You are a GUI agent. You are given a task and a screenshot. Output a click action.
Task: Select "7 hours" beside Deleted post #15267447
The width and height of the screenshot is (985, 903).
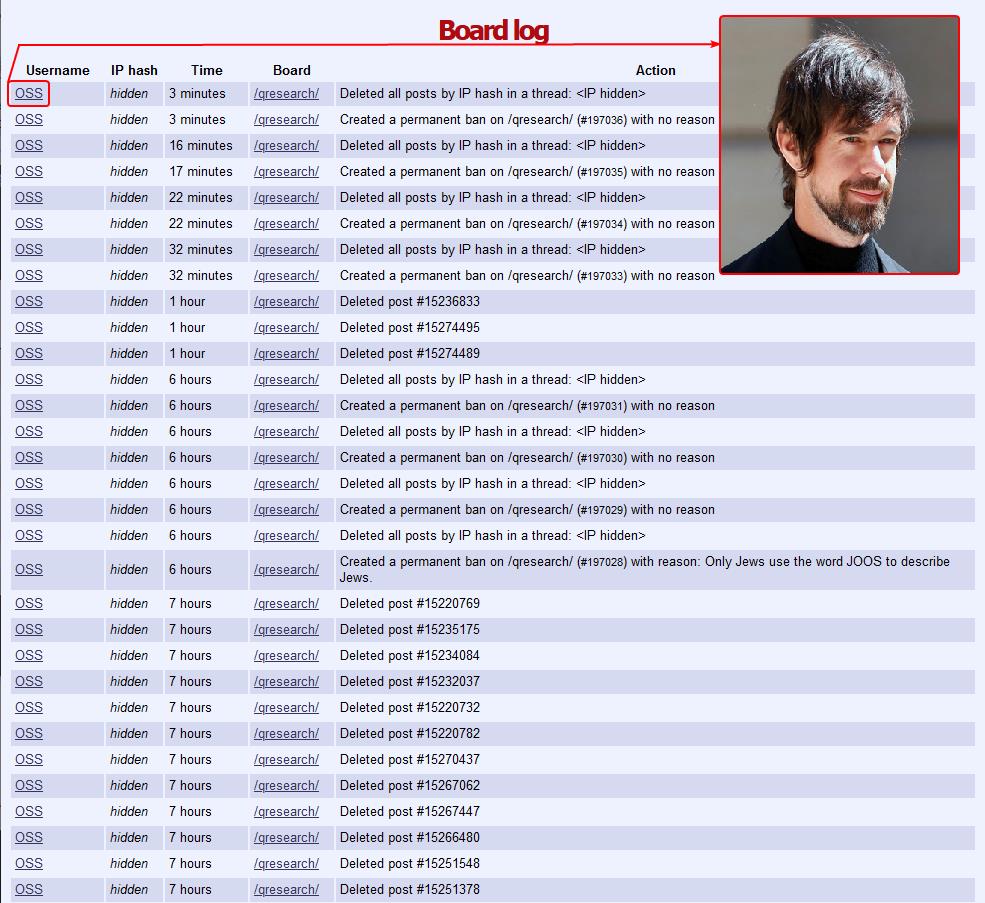190,811
